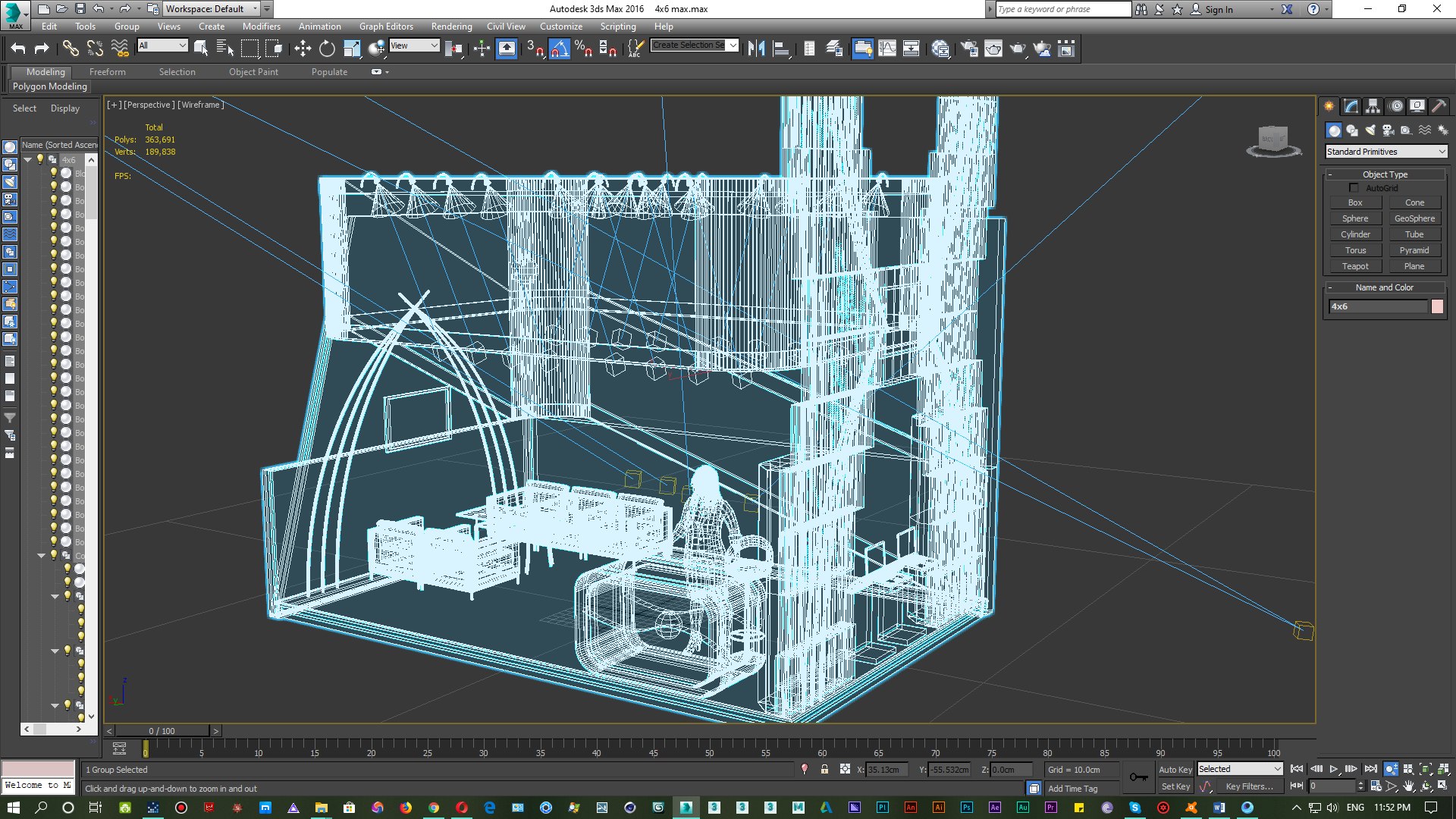The height and width of the screenshot is (819, 1456).
Task: Click the time slider showing 0 / 100
Action: pos(162,731)
